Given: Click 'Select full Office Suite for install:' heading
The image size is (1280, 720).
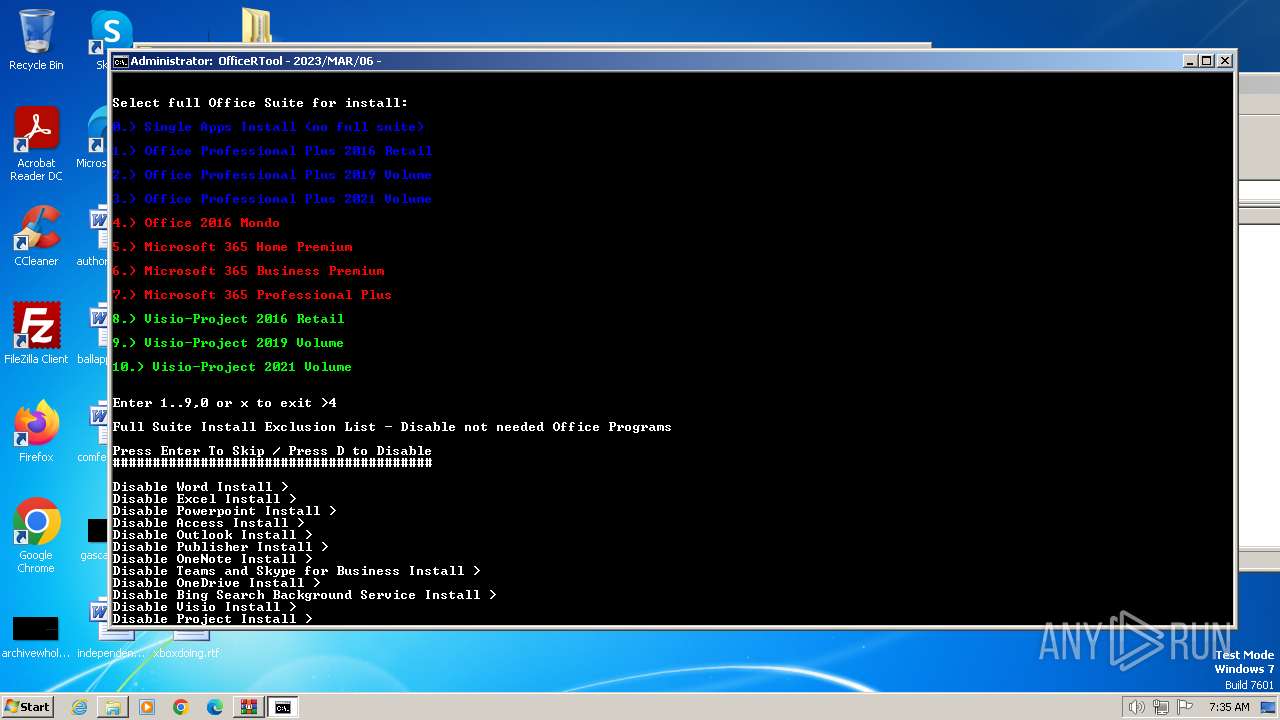Looking at the screenshot, I should (260, 103).
